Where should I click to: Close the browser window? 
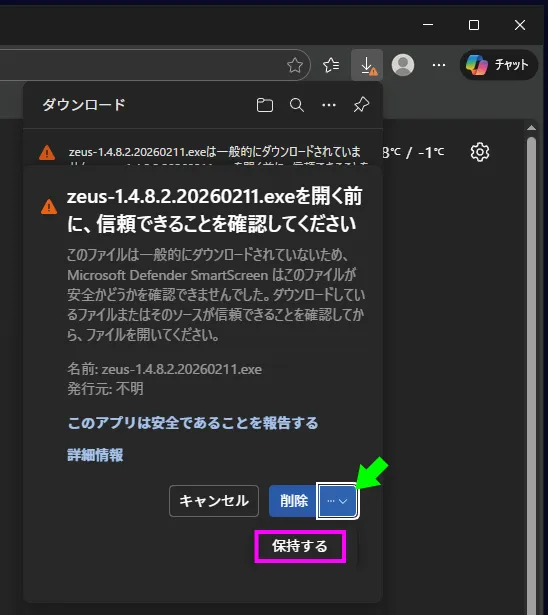coord(520,25)
